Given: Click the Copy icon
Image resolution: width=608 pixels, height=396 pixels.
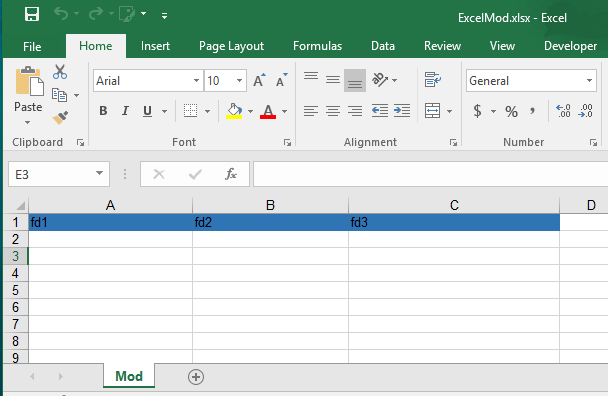Looking at the screenshot, I should [x=59, y=95].
